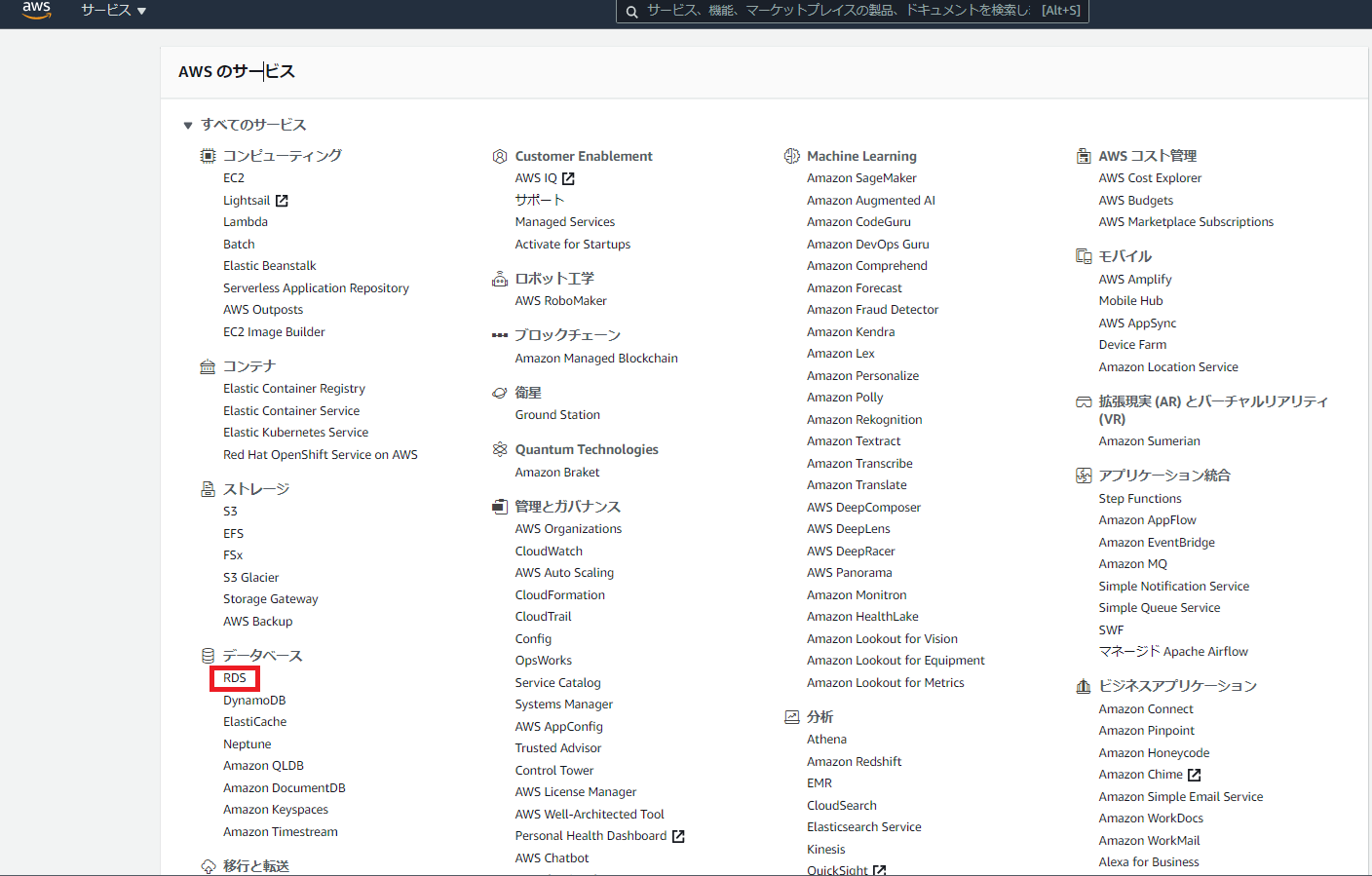
Task: Open CloudFormation
Action: pos(560,595)
